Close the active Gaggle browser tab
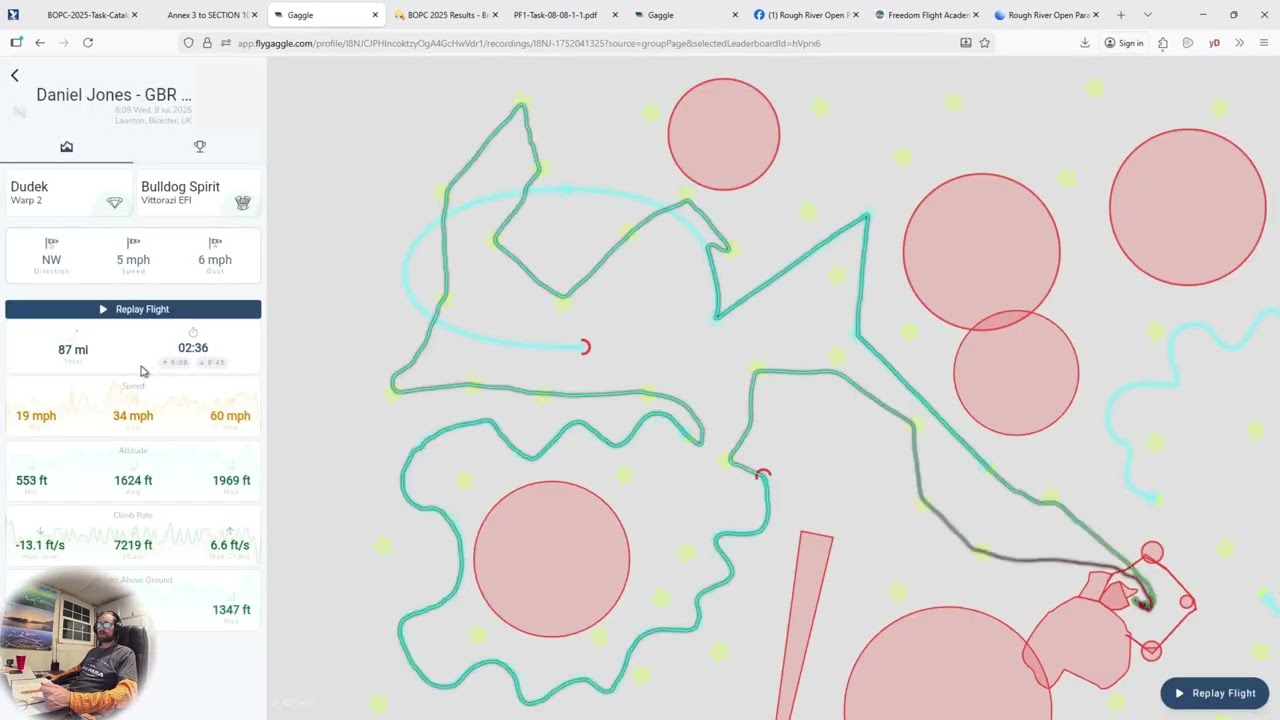 coord(375,15)
